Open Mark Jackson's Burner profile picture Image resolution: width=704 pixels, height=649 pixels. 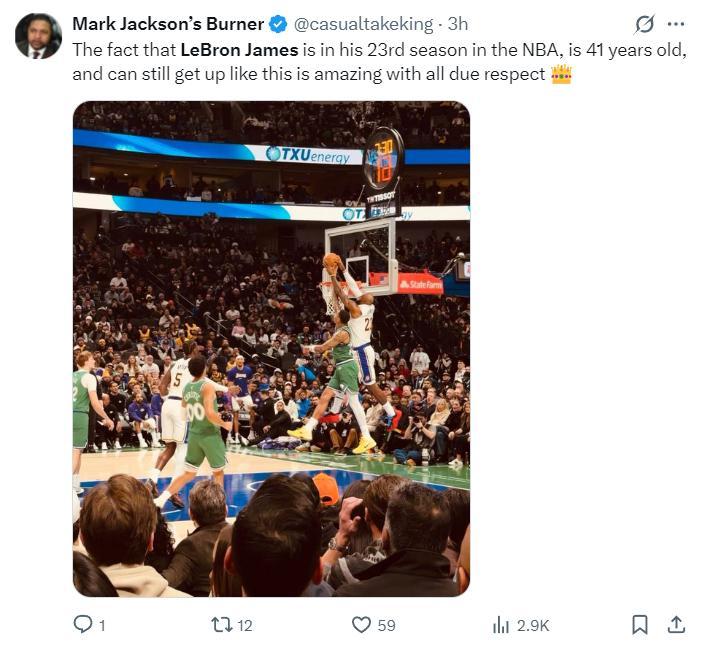38,36
